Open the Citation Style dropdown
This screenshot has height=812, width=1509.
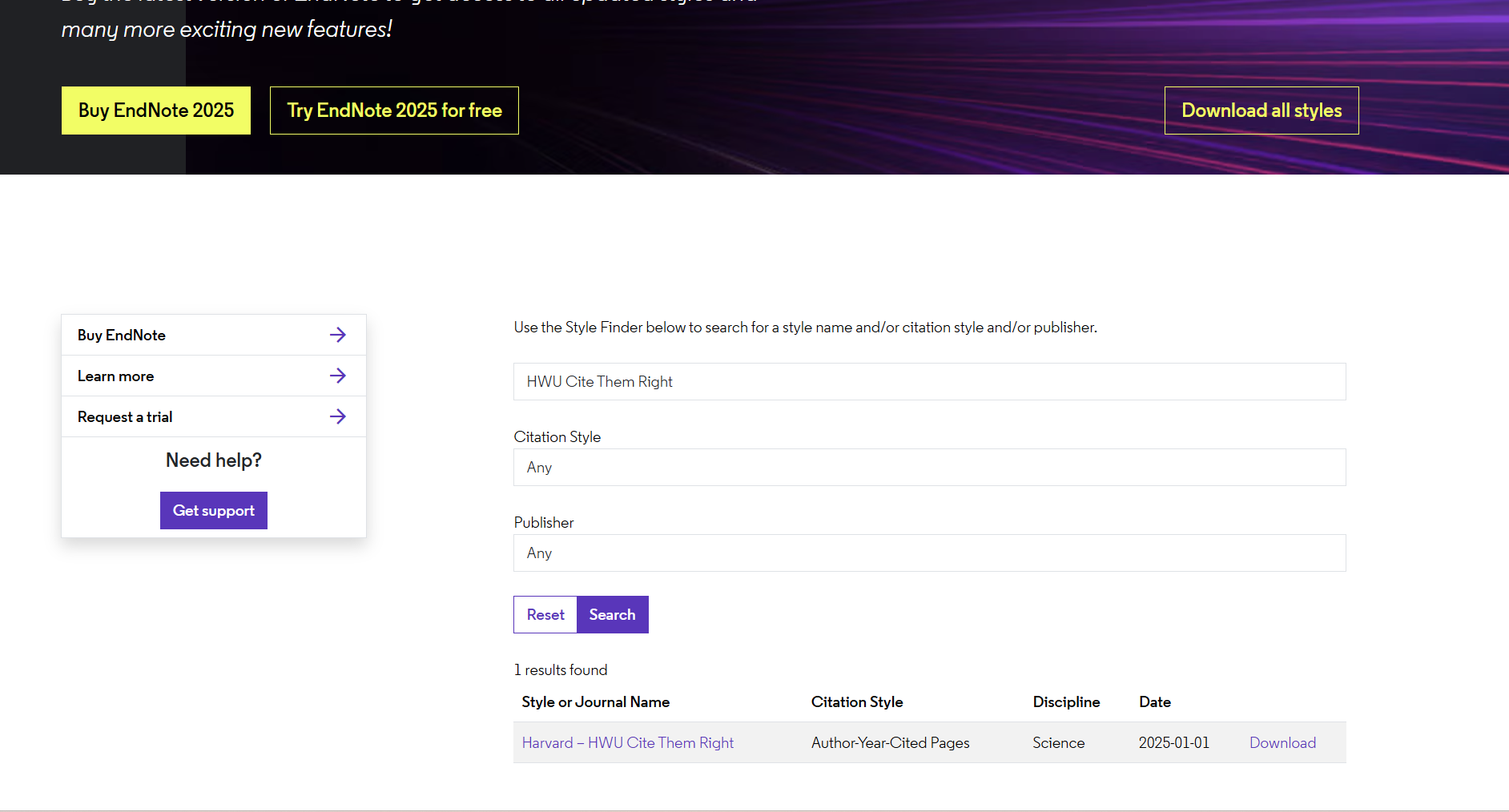click(x=929, y=468)
